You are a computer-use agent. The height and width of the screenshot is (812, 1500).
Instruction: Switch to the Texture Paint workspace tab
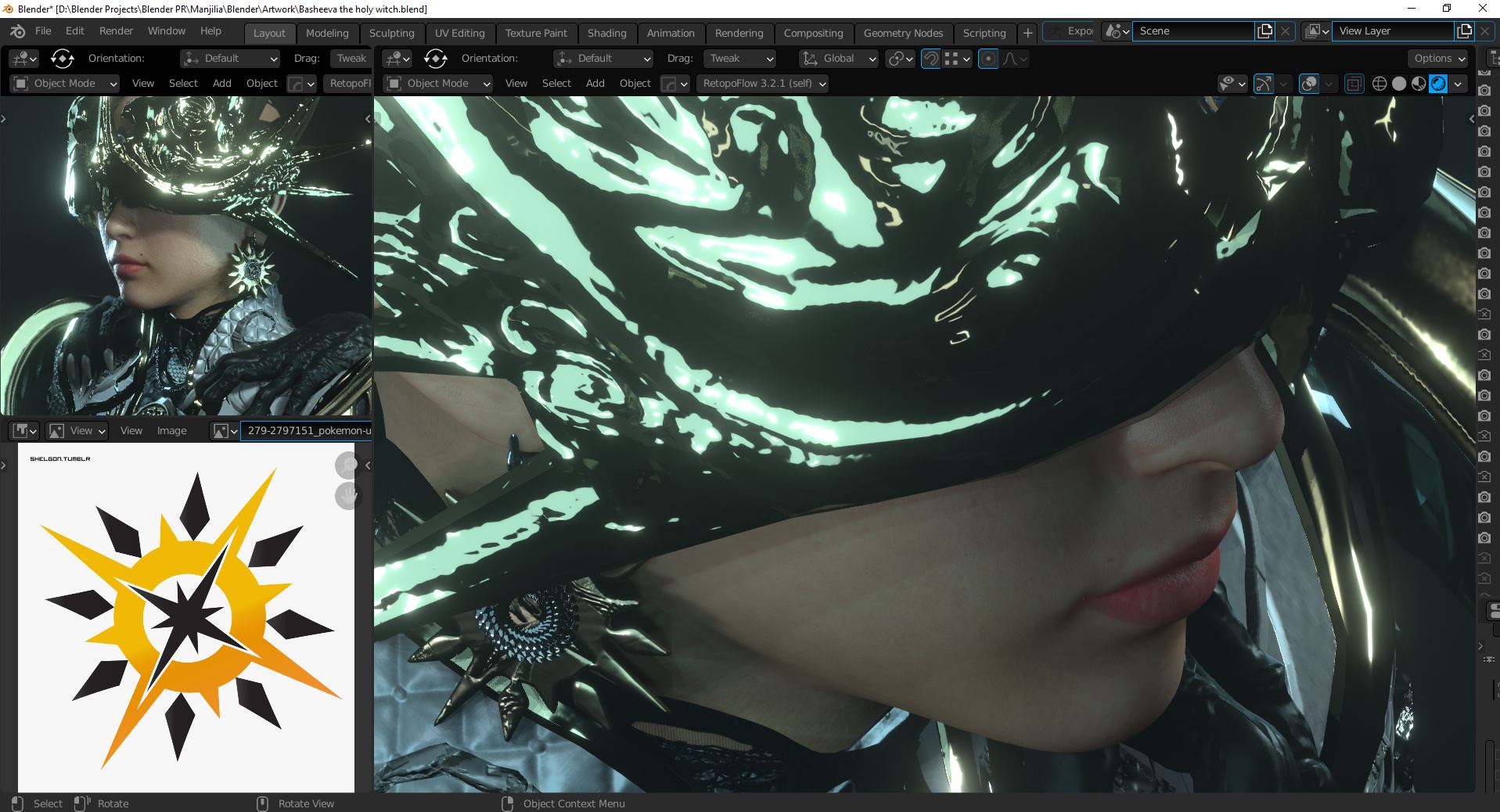pyautogui.click(x=536, y=33)
